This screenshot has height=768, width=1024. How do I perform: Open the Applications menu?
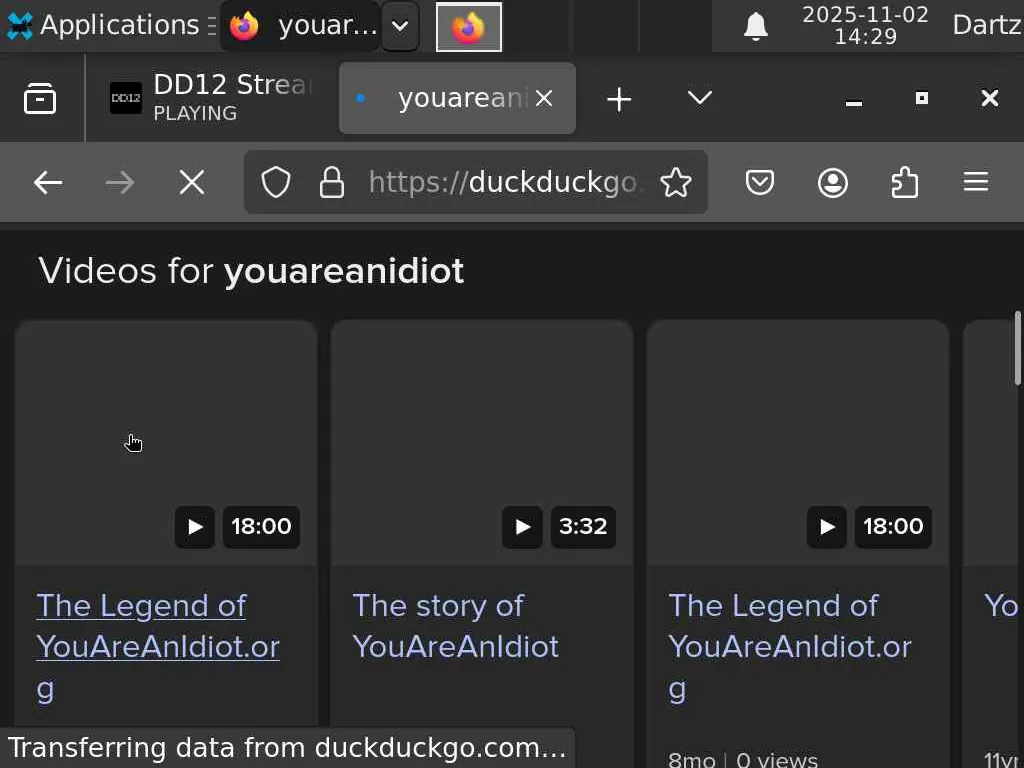coord(104,26)
